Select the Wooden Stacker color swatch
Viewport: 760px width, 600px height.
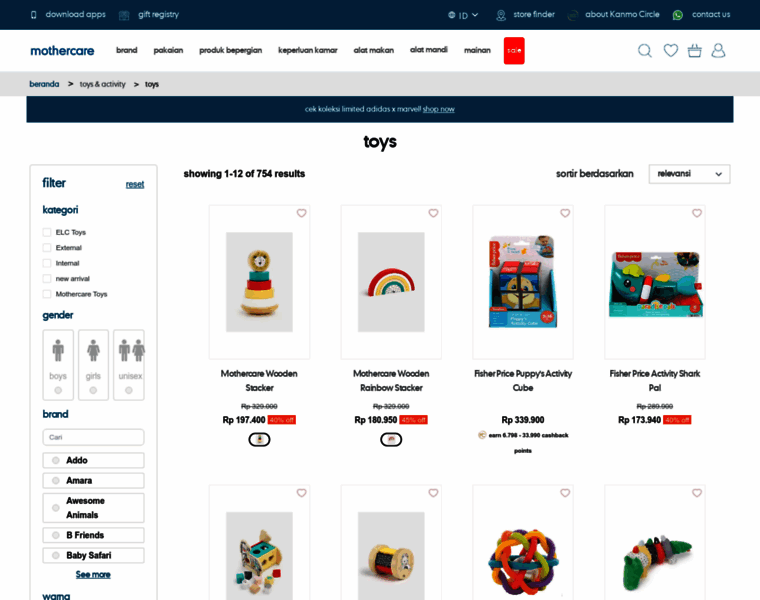[x=259, y=440]
